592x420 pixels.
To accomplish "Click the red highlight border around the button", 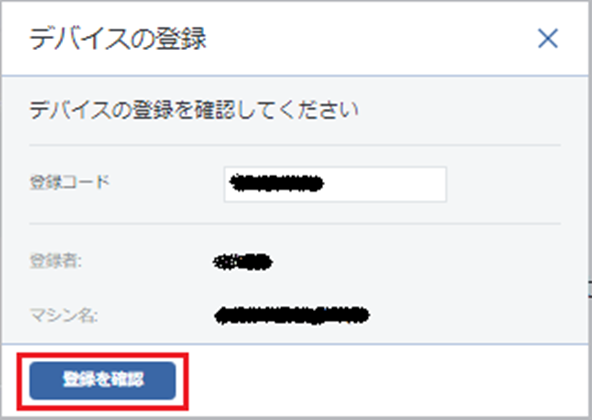I will click(x=103, y=355).
